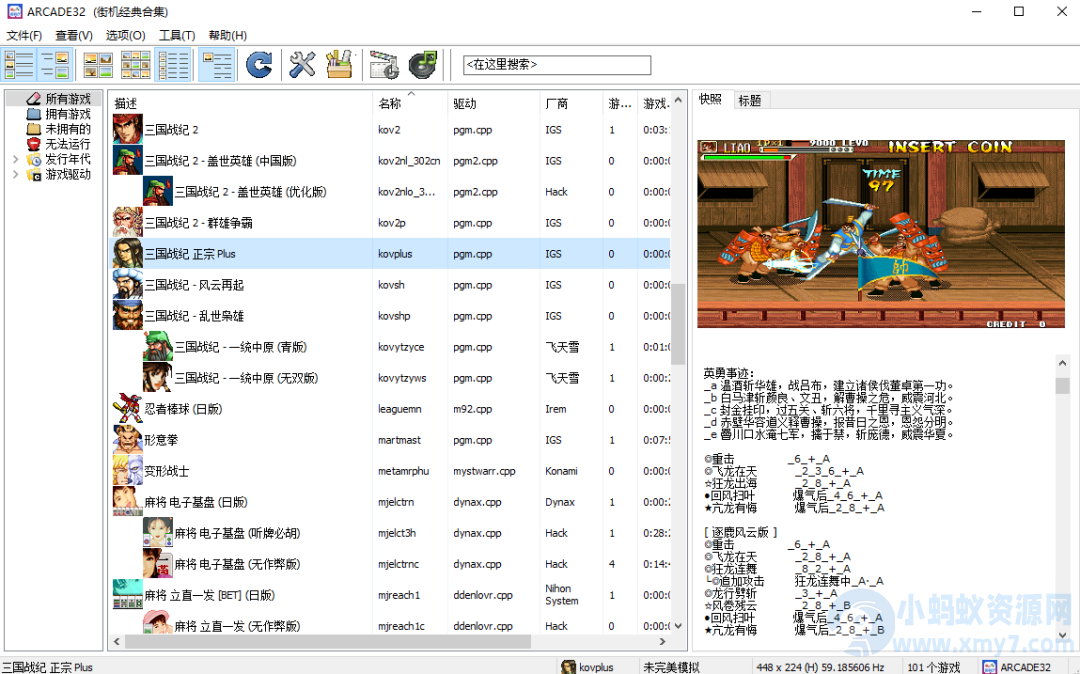Viewport: 1080px width, 674px height.
Task: Click icon for 麻将 电子基盘 (无作弊版)
Action: tap(158, 563)
